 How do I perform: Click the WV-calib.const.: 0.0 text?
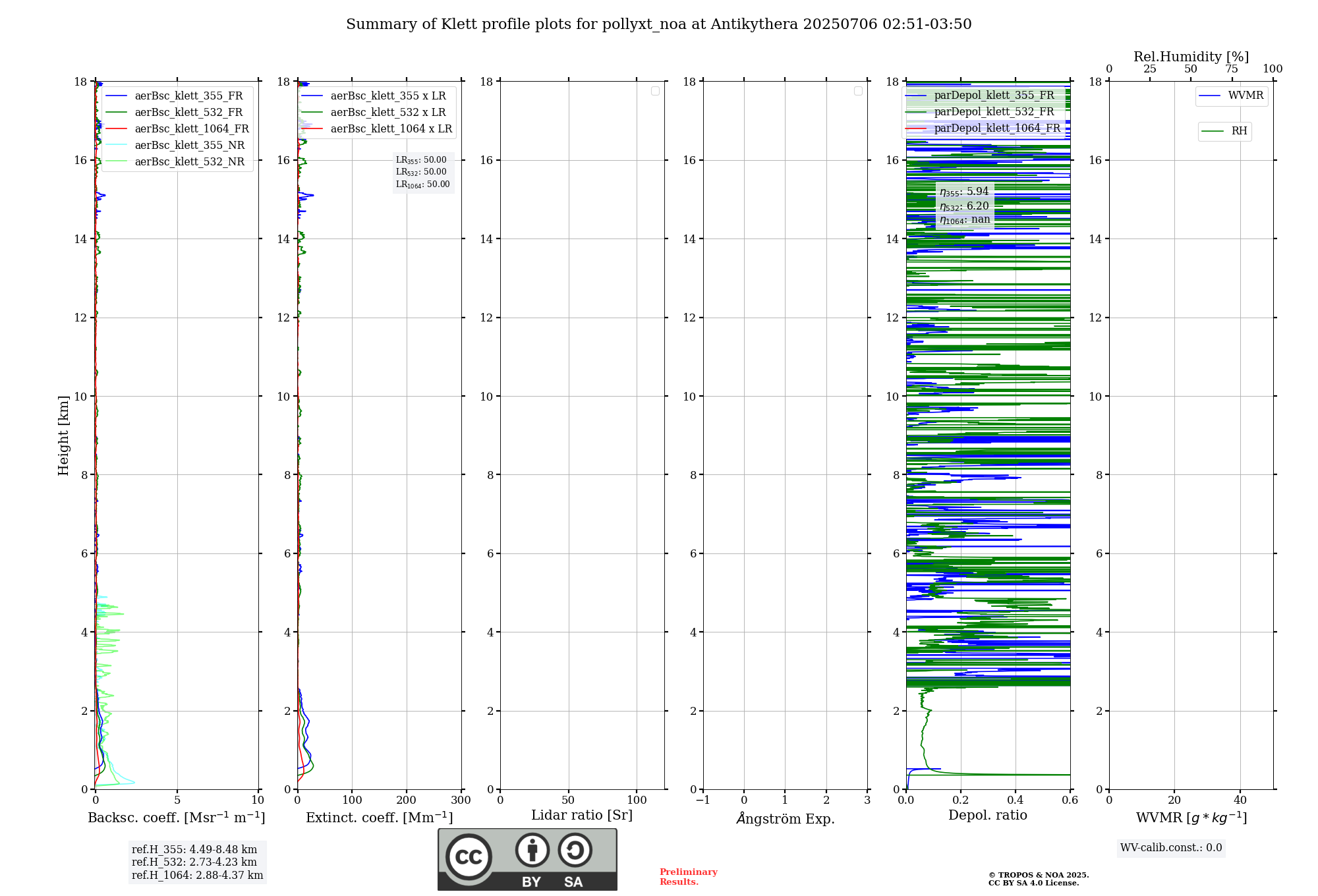(1171, 848)
